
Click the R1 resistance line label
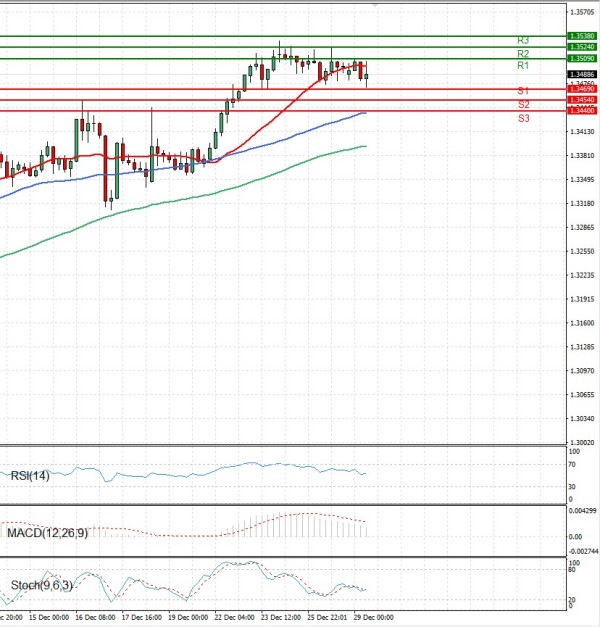(x=522, y=65)
